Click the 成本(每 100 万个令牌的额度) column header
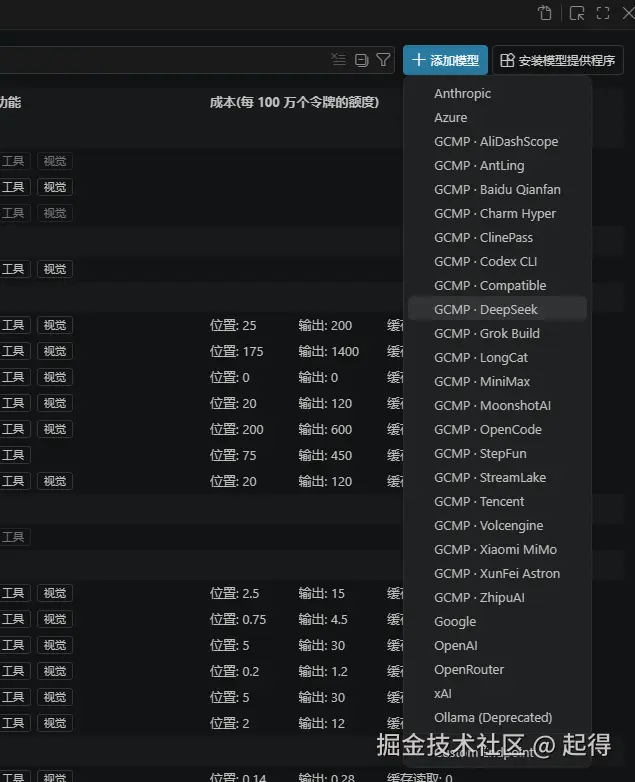 (294, 102)
